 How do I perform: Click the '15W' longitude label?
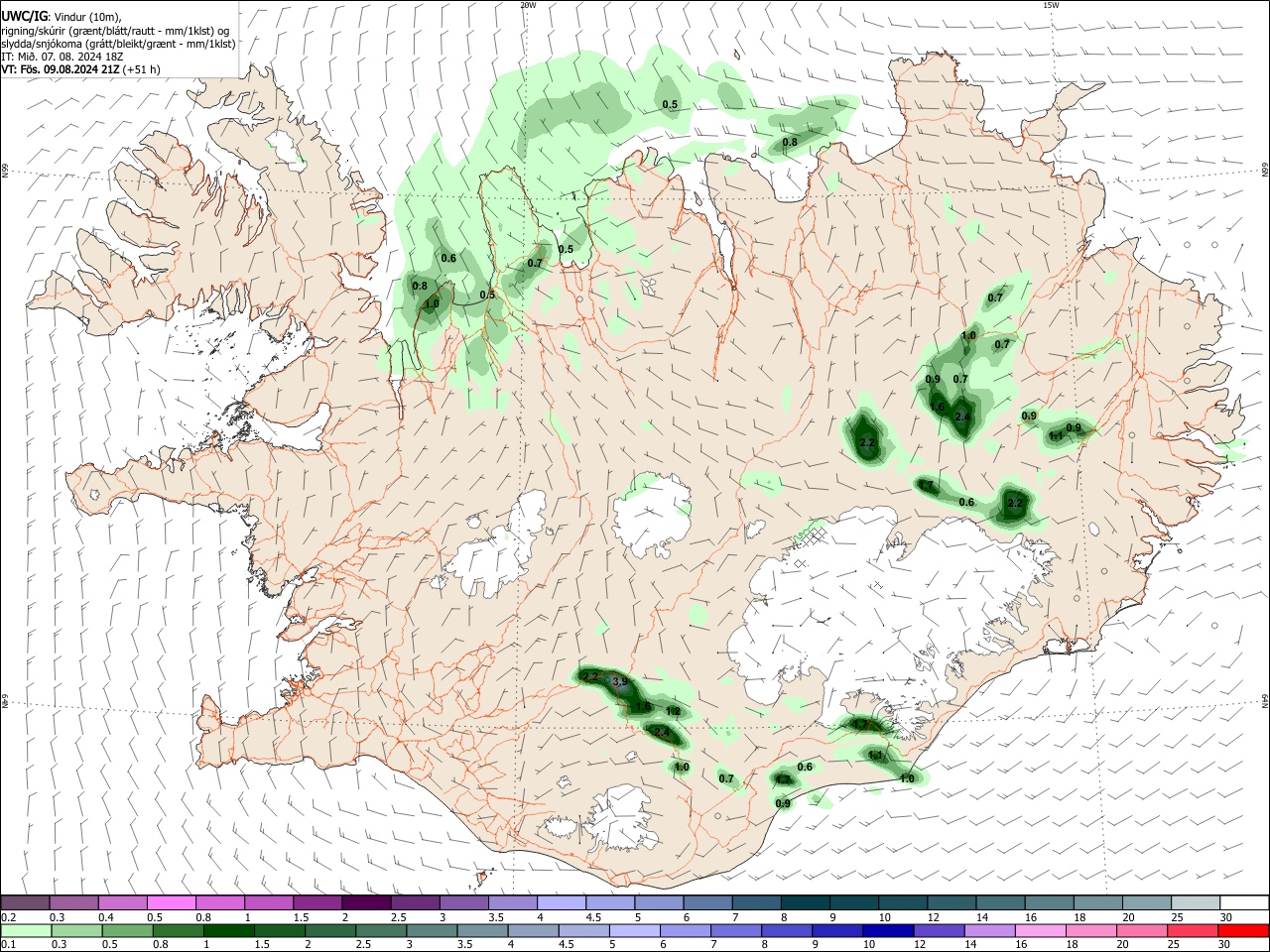(1051, 5)
